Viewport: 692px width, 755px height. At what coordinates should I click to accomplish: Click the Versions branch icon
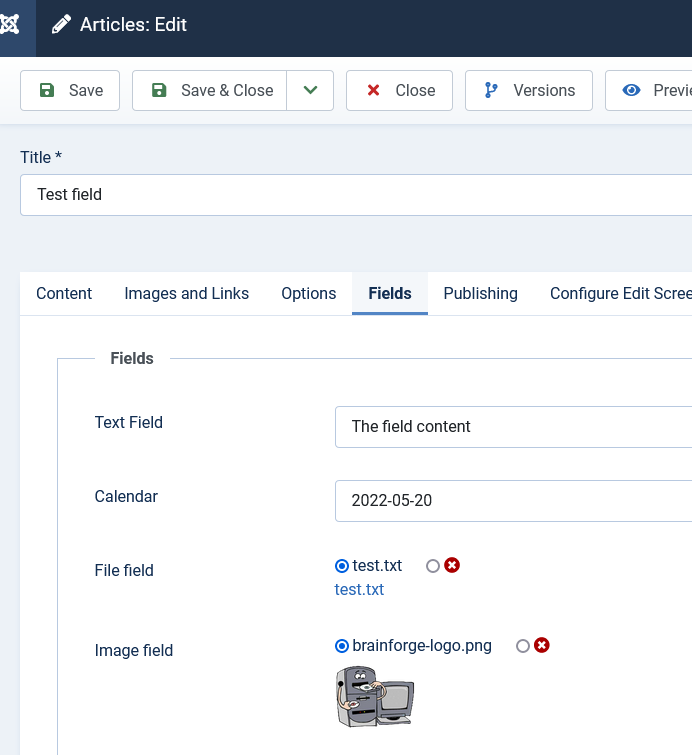pos(491,90)
